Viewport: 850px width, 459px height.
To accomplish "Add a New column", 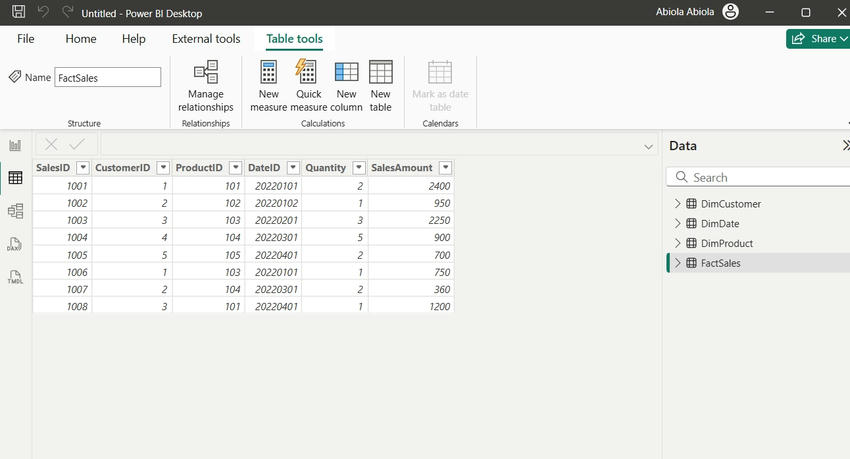I will (x=346, y=86).
